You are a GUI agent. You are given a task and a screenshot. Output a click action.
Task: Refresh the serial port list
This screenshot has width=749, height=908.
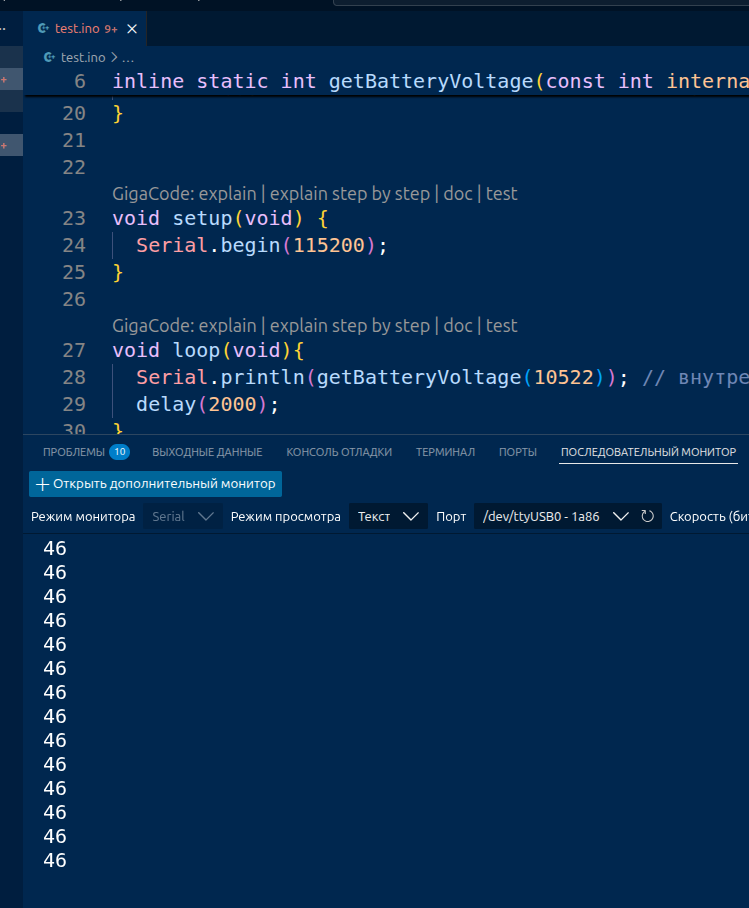(x=647, y=517)
